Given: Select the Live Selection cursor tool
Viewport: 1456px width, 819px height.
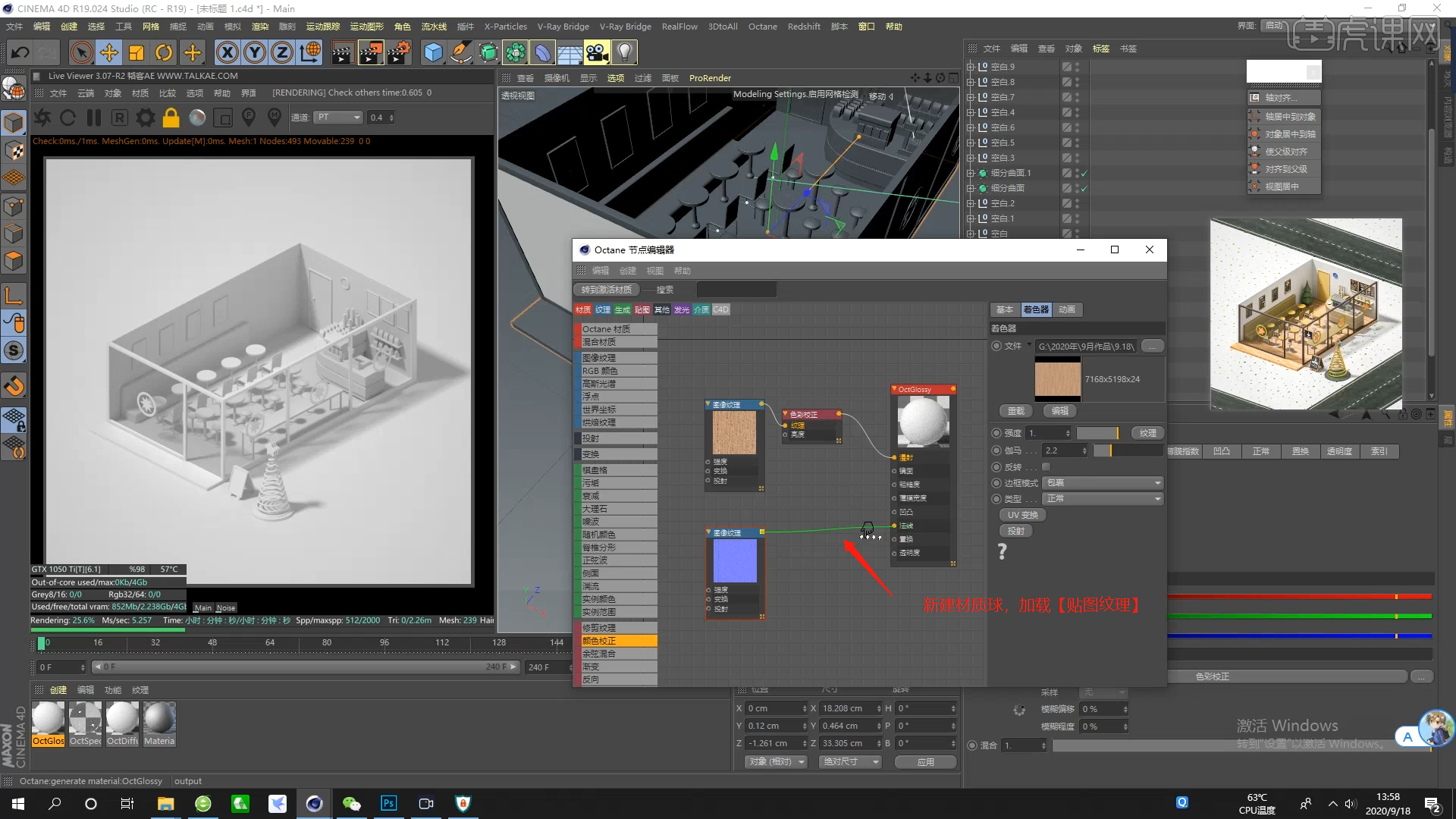Looking at the screenshot, I should 81,52.
